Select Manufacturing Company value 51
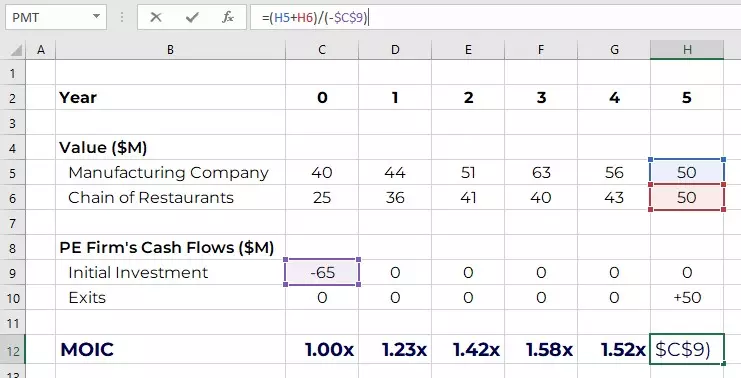Screen dimensions: 741x378 [468, 172]
